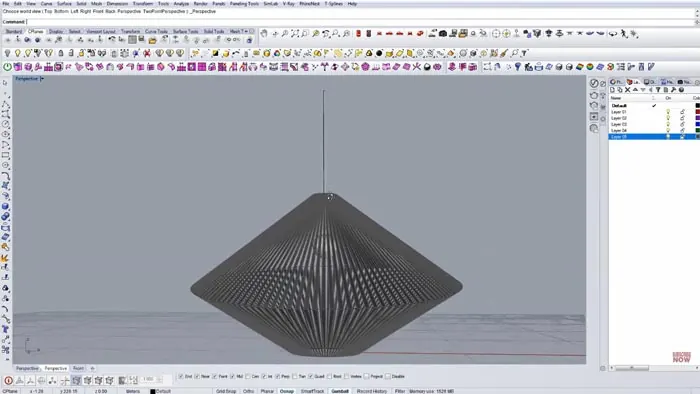Viewport: 700px width, 394px height.
Task: Expand toolbar tabs overflow arrow
Action: point(246,31)
